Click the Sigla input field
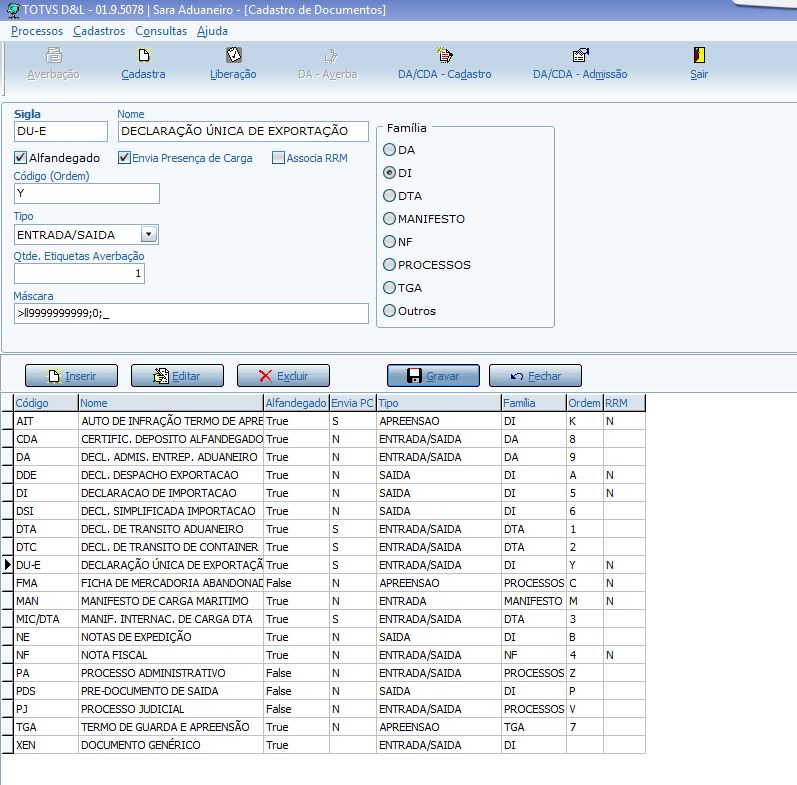This screenshot has width=797, height=785. [61, 131]
